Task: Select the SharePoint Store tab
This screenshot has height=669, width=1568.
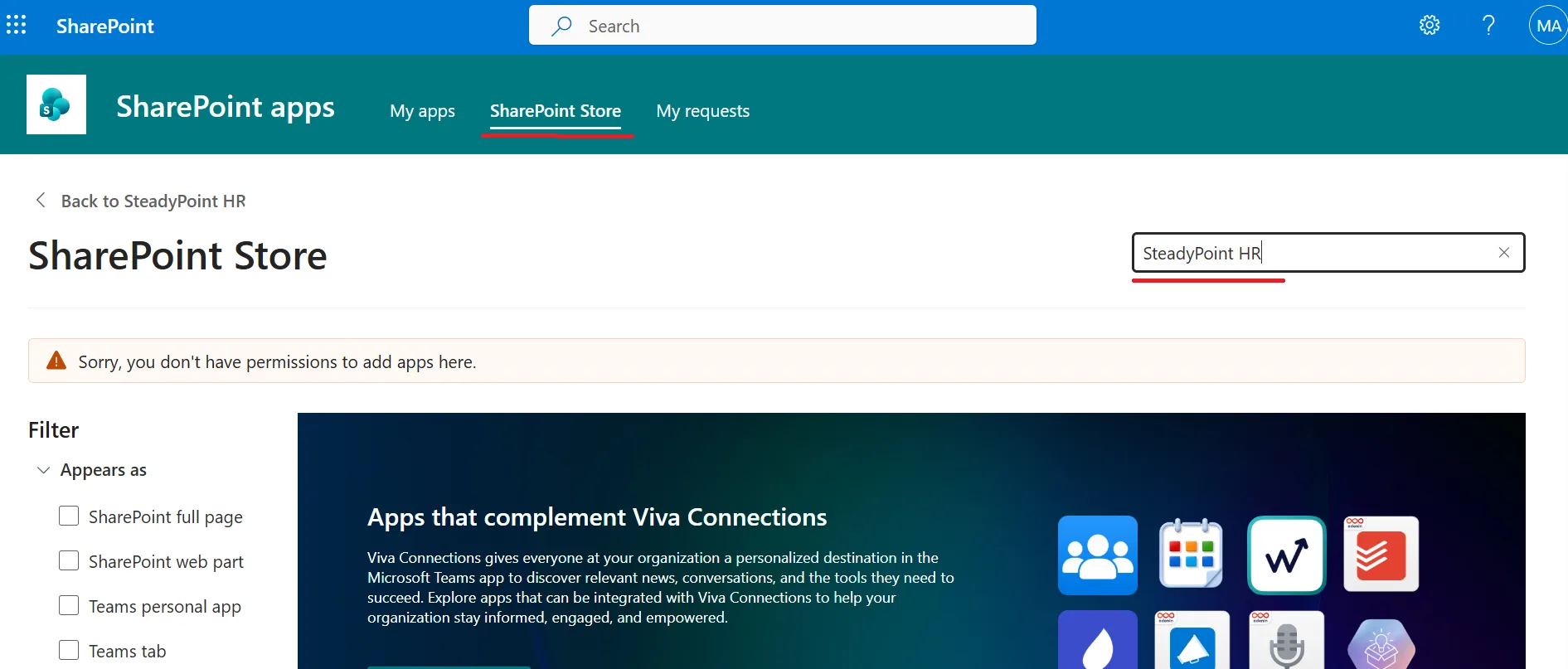Action: 556,111
